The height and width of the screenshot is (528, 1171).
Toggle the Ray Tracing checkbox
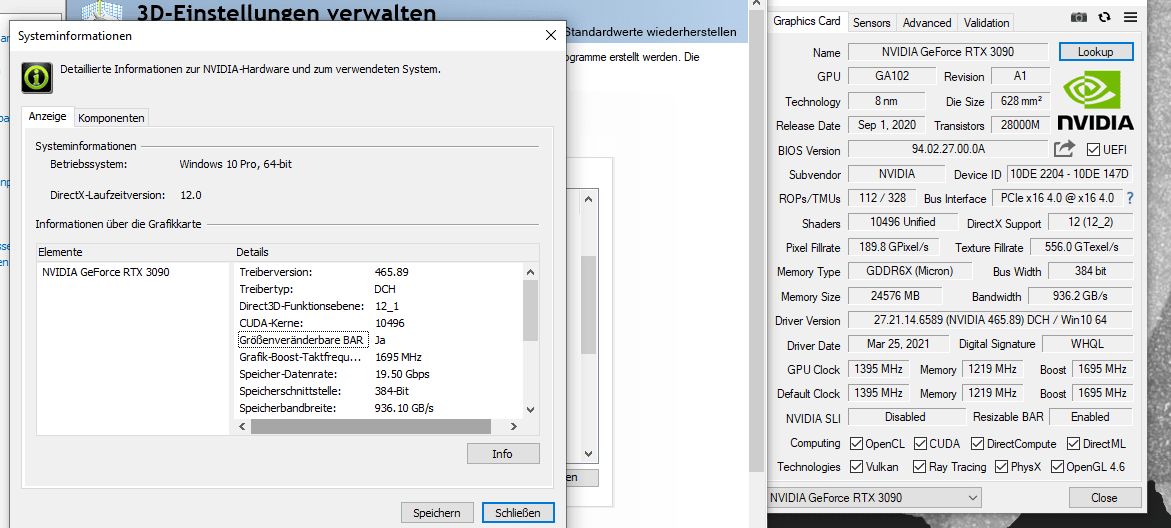(920, 467)
